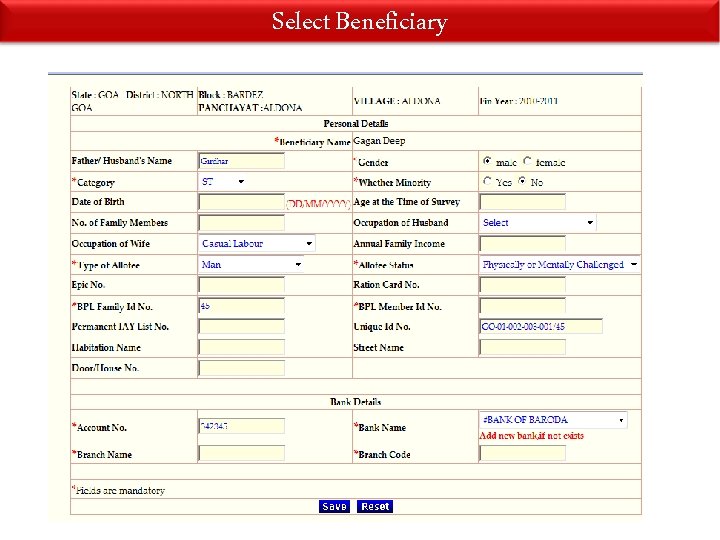
Task: Focus the Ration Card No. field
Action: point(523,285)
